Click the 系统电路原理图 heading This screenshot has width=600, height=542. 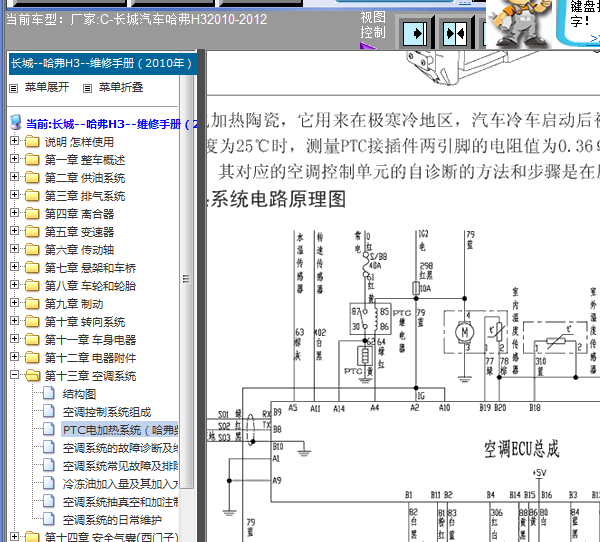[x=278, y=199]
